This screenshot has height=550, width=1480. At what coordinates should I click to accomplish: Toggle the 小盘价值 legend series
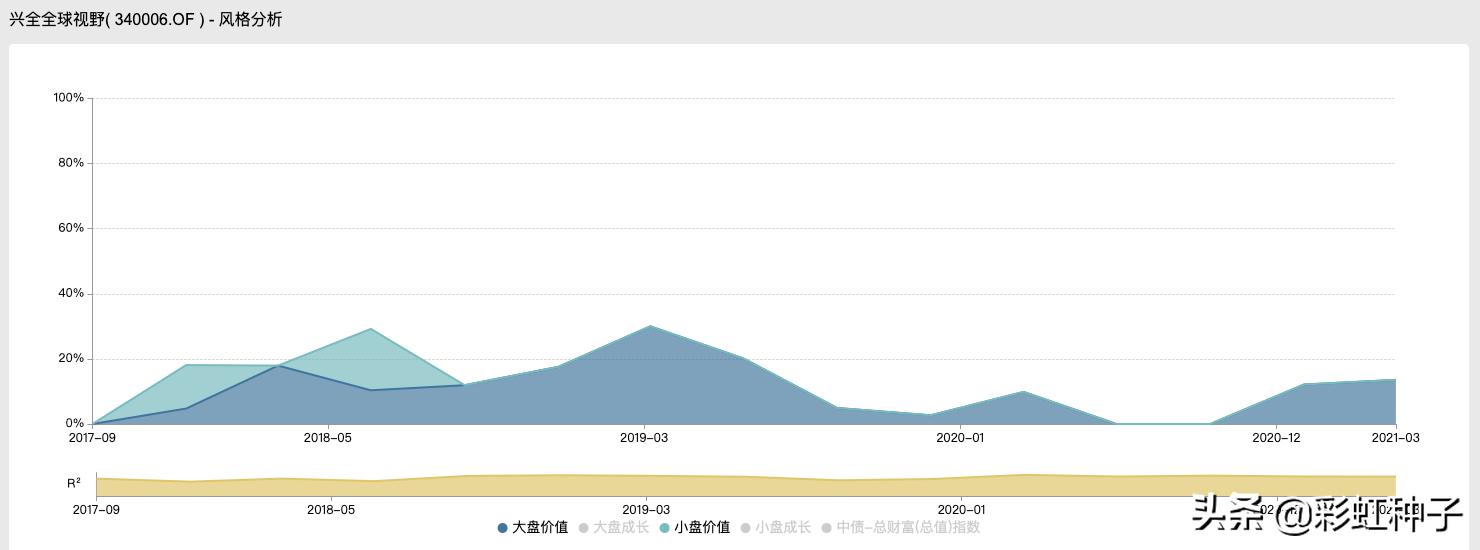pyautogui.click(x=695, y=527)
